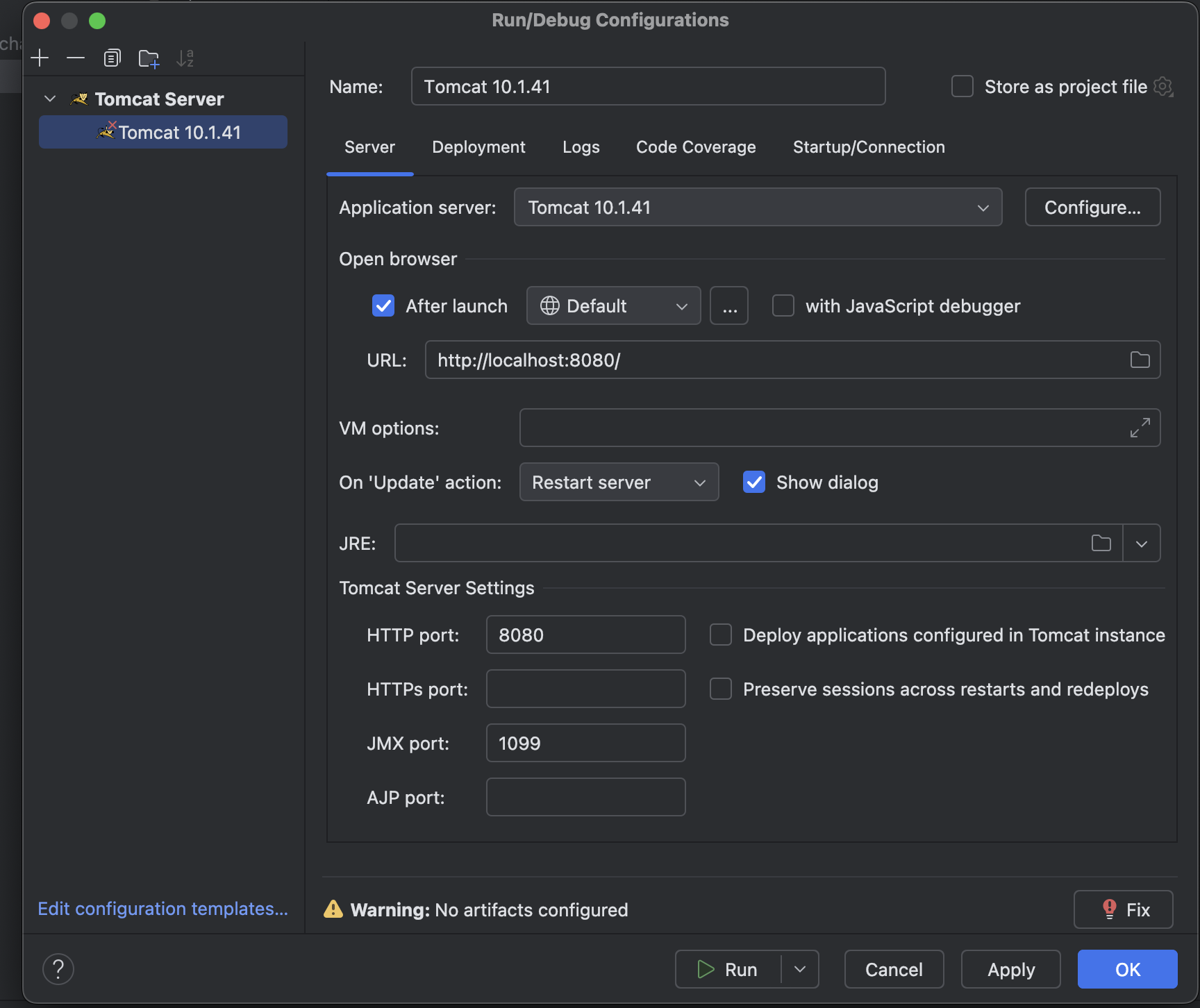
Task: Click the JMX port field
Action: pos(585,743)
